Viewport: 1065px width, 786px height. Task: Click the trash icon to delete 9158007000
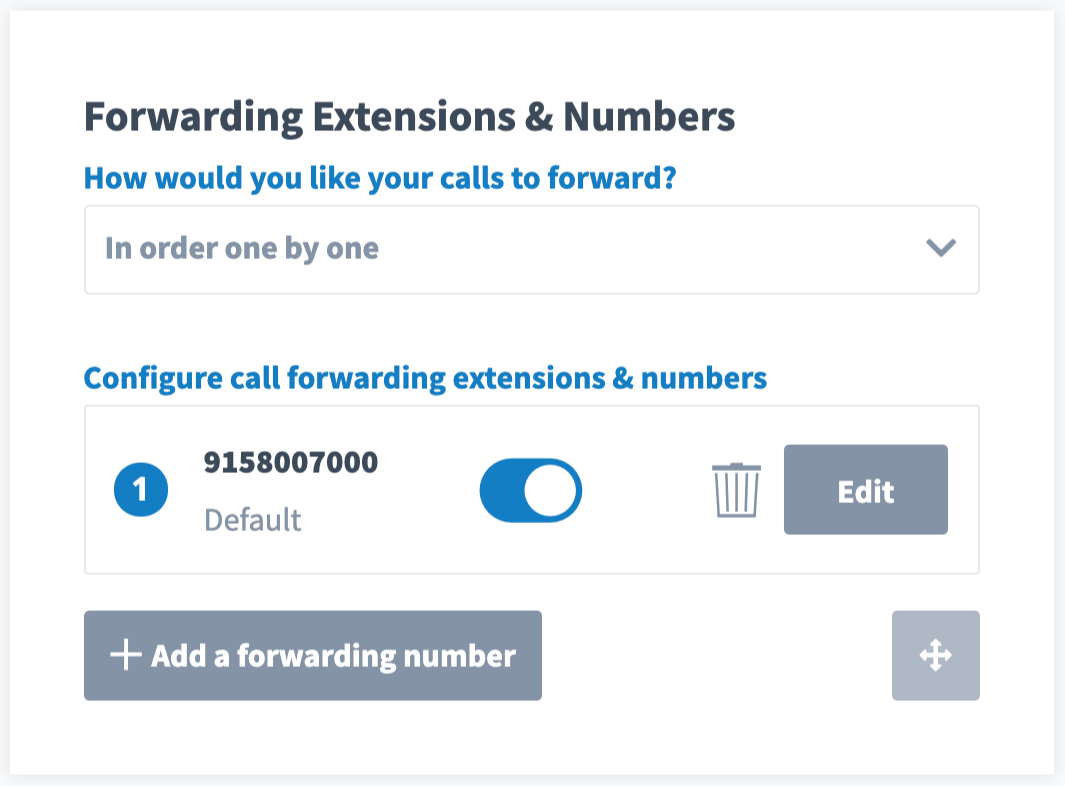tap(735, 490)
